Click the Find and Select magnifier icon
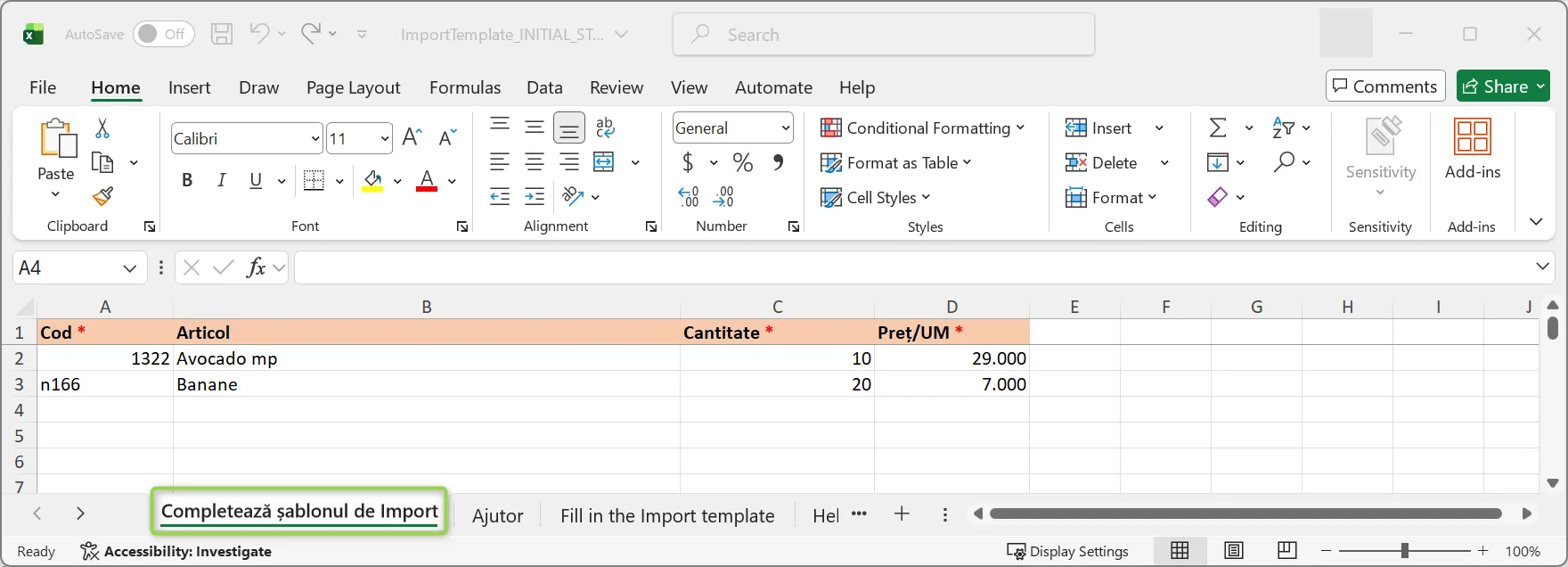The width and height of the screenshot is (1568, 567). tap(1284, 162)
